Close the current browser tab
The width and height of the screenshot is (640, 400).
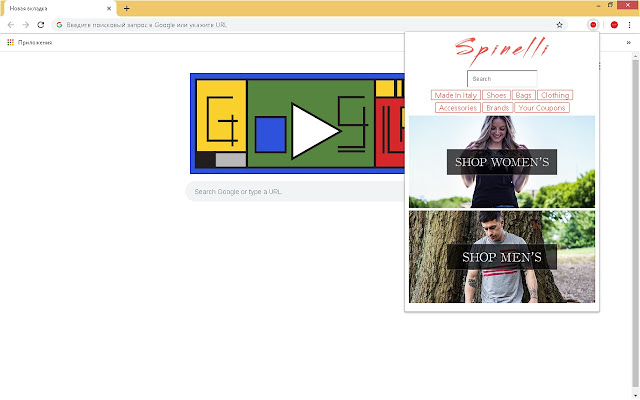click(109, 8)
